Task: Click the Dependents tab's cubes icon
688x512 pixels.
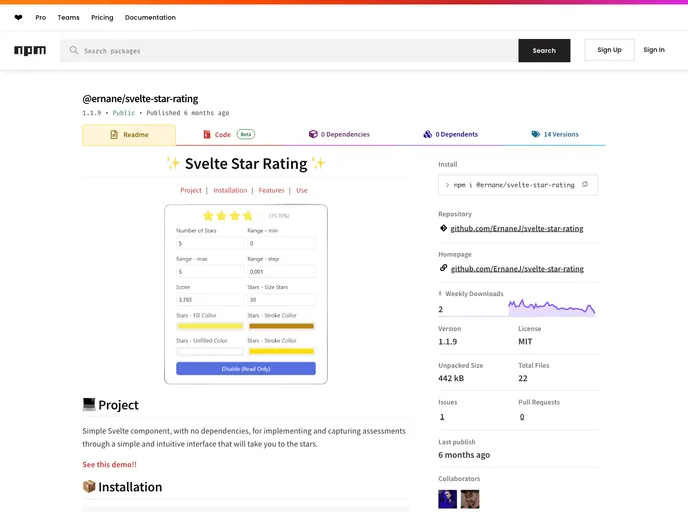Action: pos(427,134)
